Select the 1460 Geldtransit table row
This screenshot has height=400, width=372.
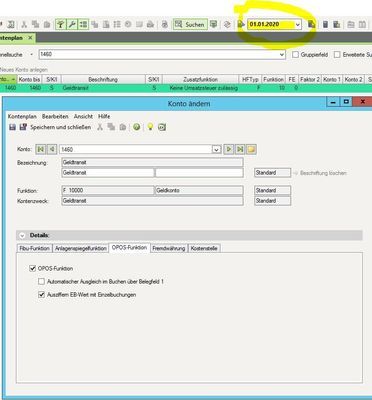click(186, 88)
